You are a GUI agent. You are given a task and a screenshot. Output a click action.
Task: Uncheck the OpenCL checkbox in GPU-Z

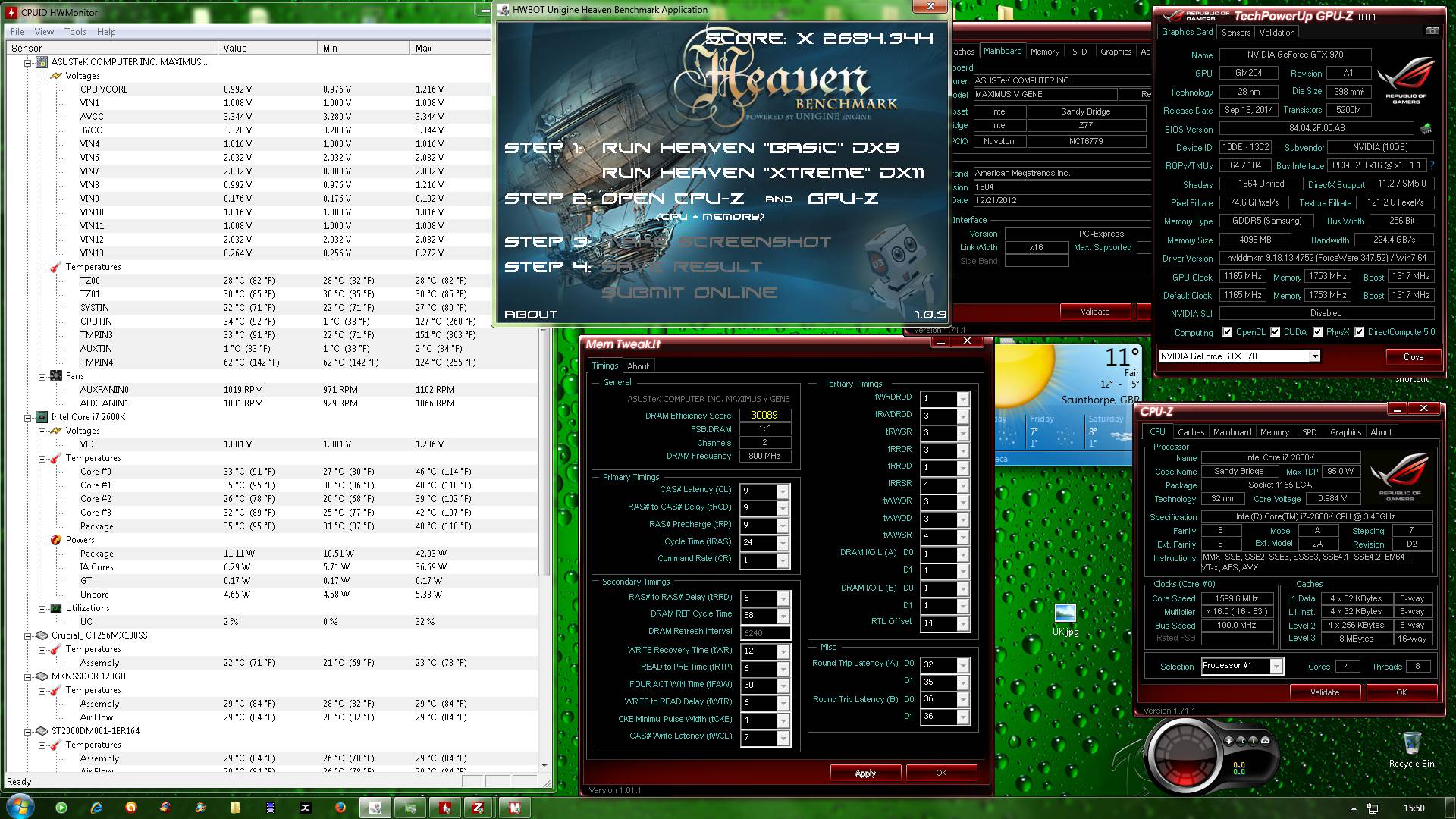click(1227, 332)
